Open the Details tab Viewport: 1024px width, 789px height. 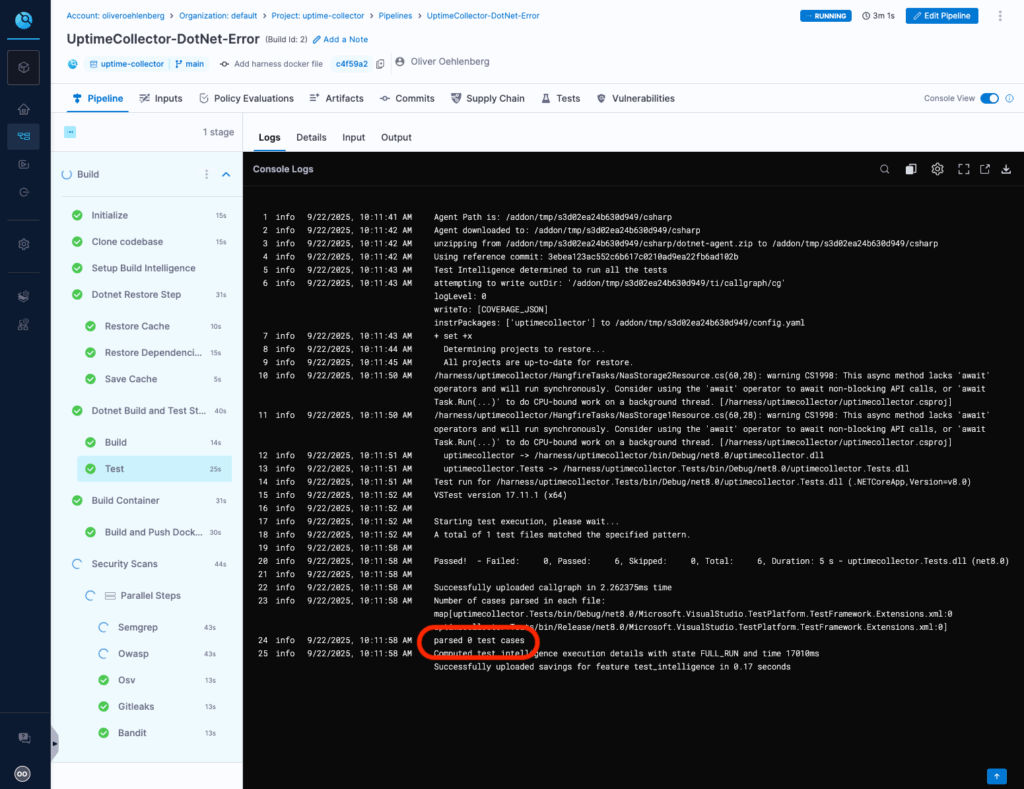click(311, 137)
